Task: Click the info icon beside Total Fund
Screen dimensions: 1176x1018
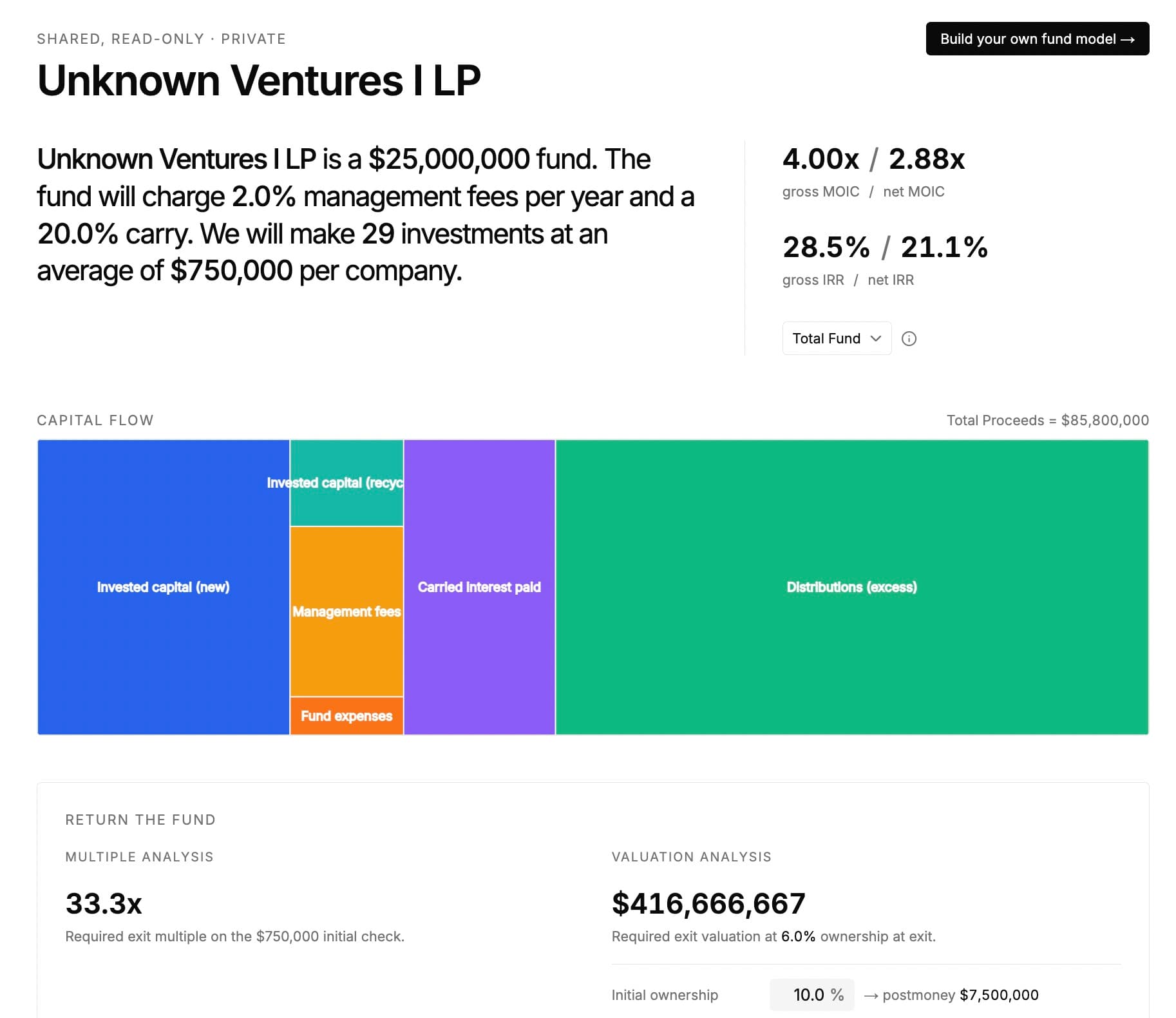Action: pyautogui.click(x=909, y=339)
